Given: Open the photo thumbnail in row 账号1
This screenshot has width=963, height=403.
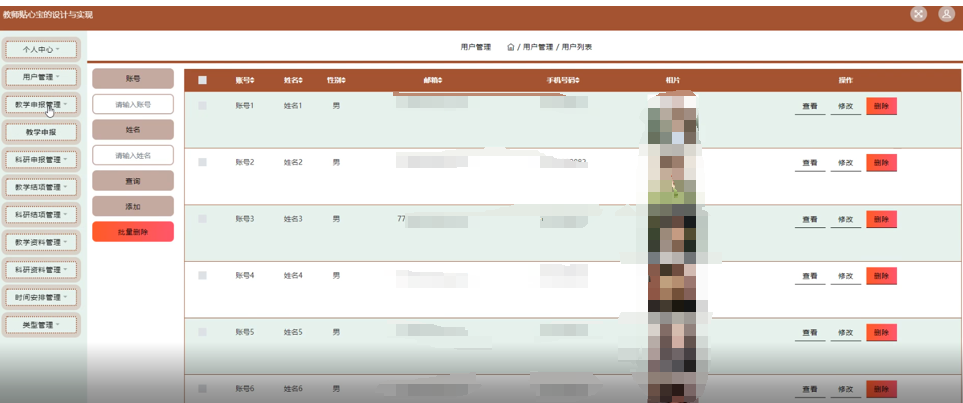Looking at the screenshot, I should pos(673,120).
